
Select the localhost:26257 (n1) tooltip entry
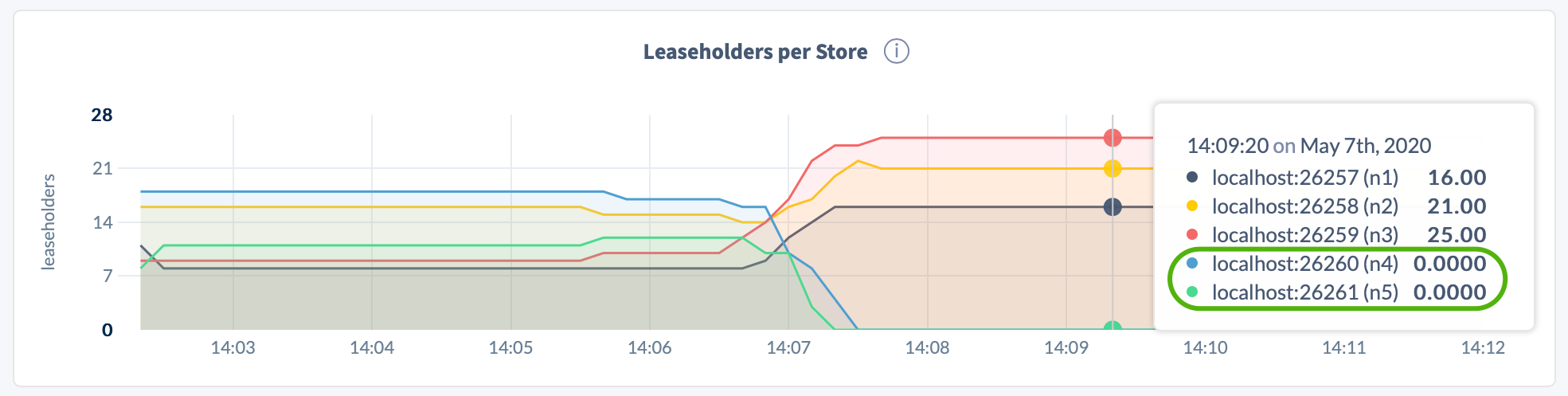click(x=1304, y=178)
